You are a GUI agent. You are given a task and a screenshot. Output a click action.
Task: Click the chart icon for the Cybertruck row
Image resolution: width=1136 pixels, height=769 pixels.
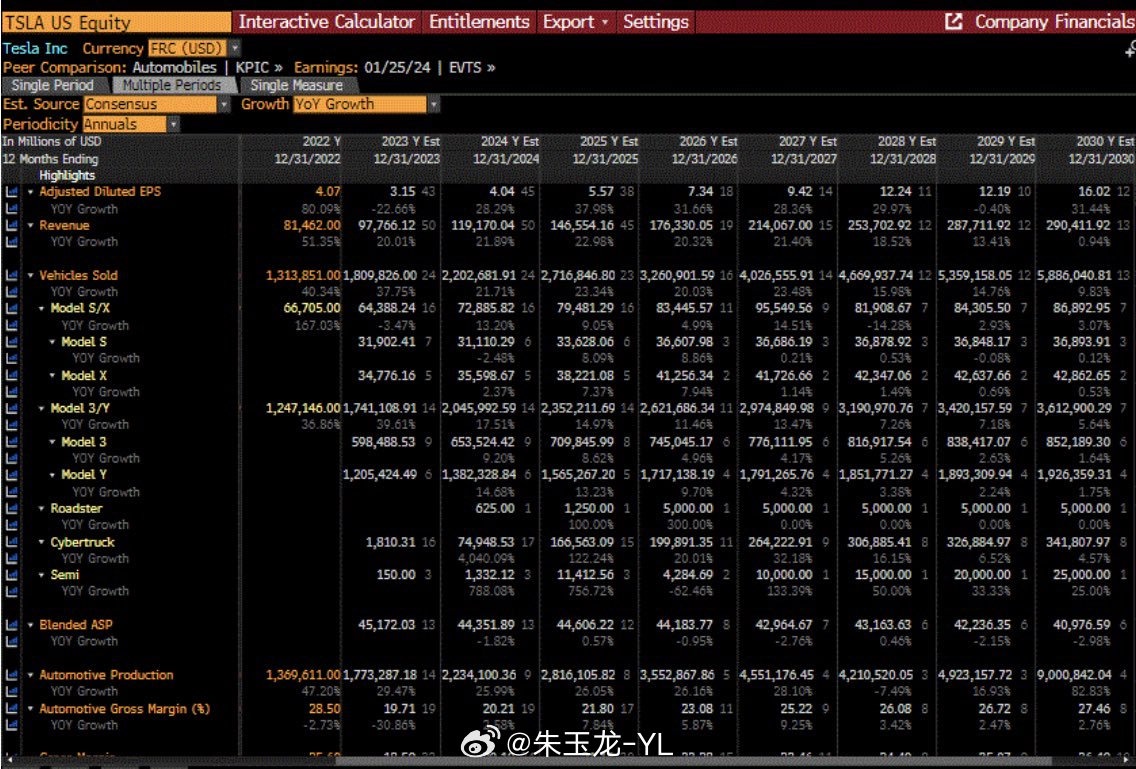(11, 542)
